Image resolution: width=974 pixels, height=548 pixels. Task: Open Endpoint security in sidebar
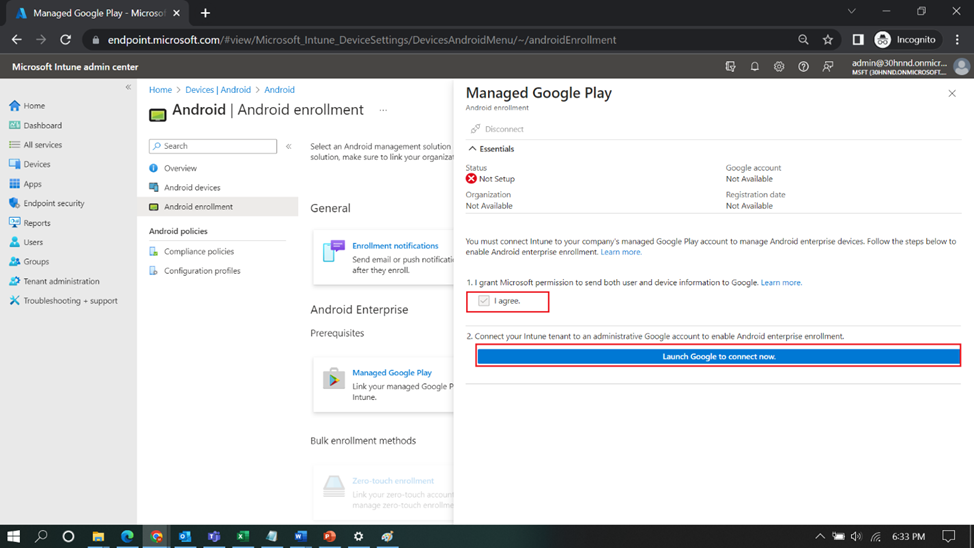point(47,203)
